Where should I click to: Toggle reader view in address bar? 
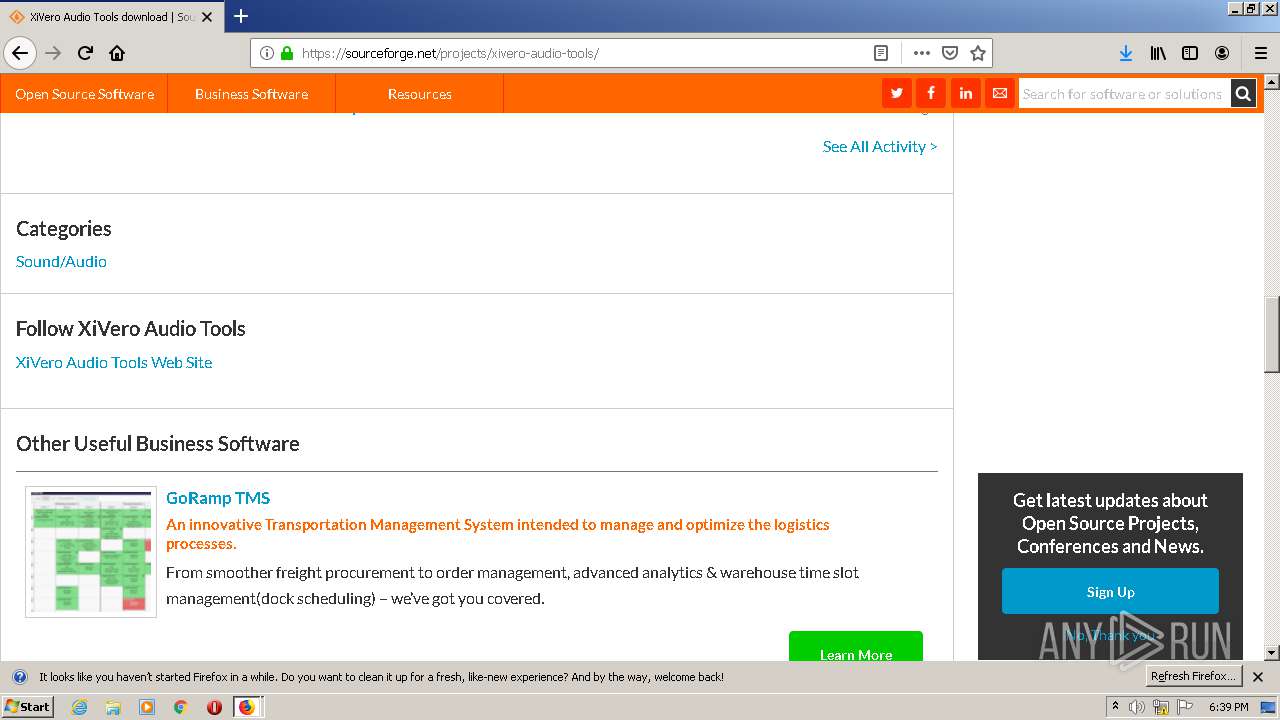(880, 53)
